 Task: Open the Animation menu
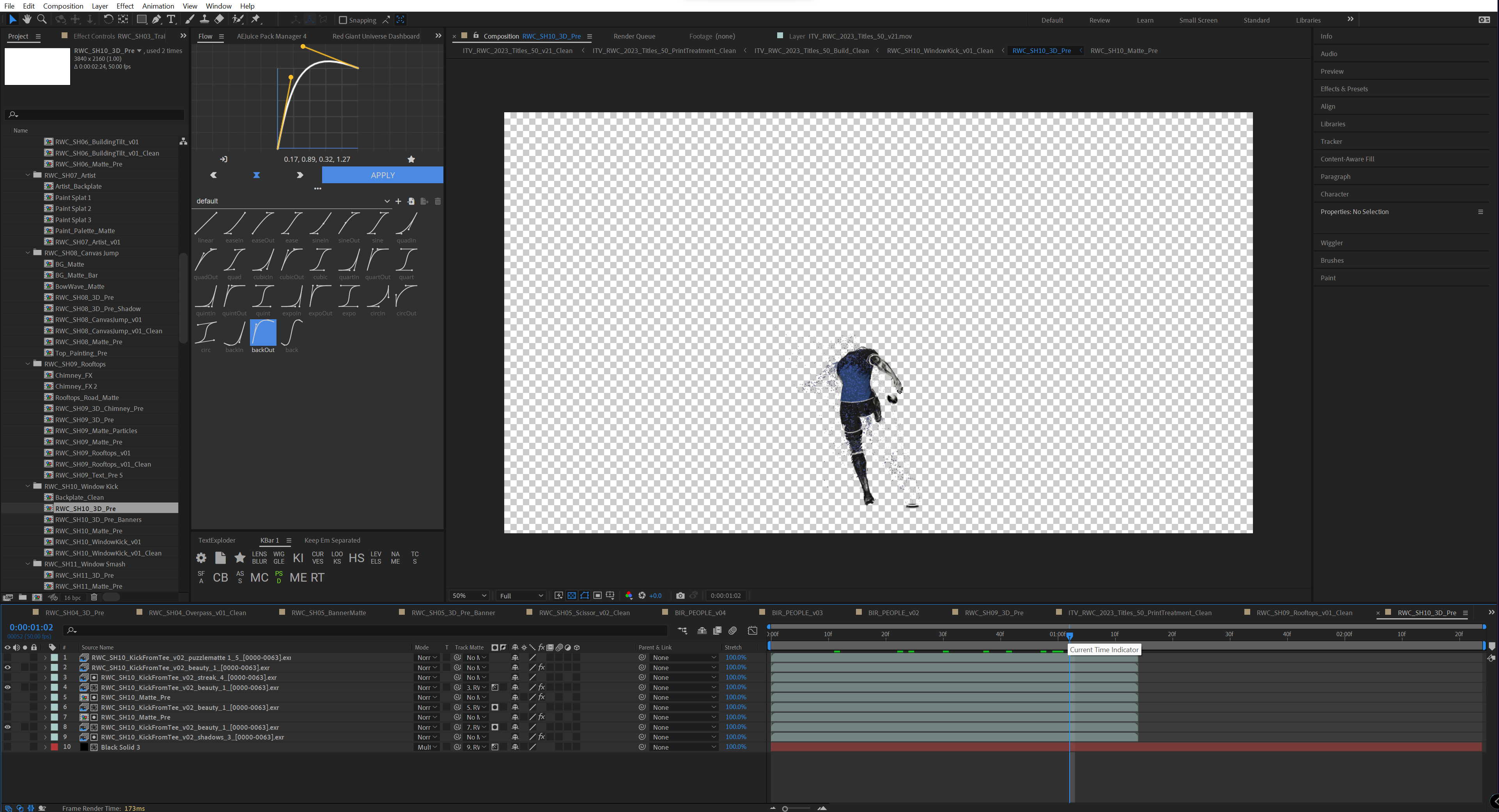(x=158, y=6)
